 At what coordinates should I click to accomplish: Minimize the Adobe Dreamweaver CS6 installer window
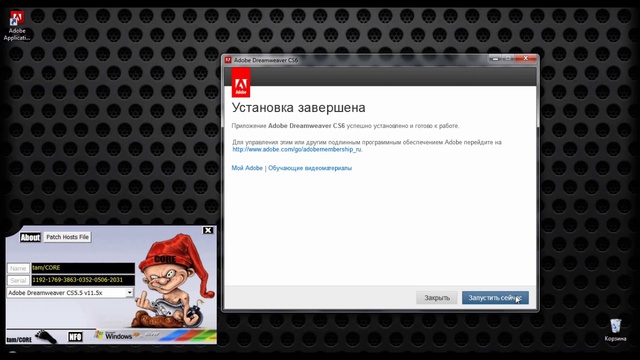coord(495,59)
